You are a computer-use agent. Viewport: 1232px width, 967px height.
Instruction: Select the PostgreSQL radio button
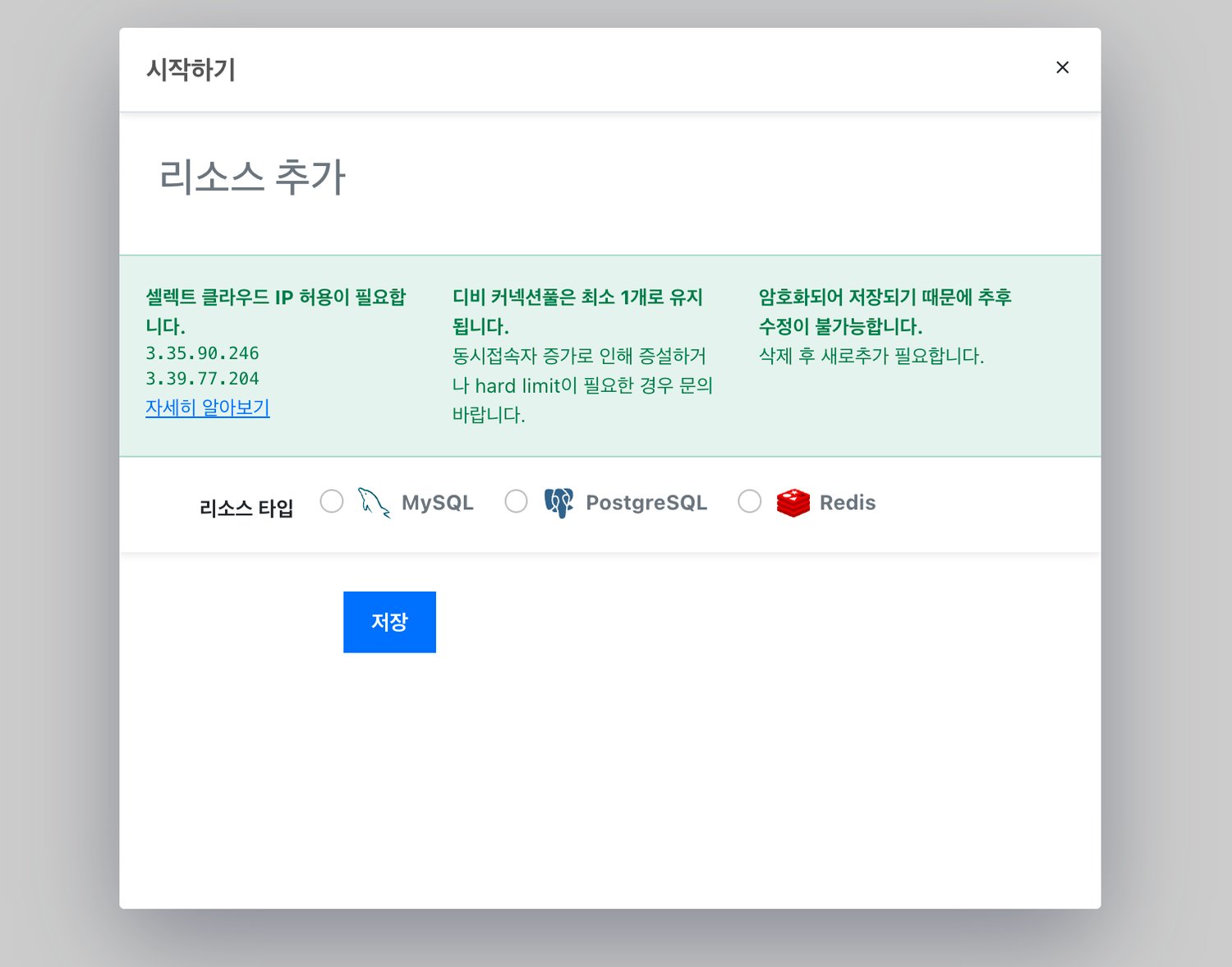click(x=516, y=501)
